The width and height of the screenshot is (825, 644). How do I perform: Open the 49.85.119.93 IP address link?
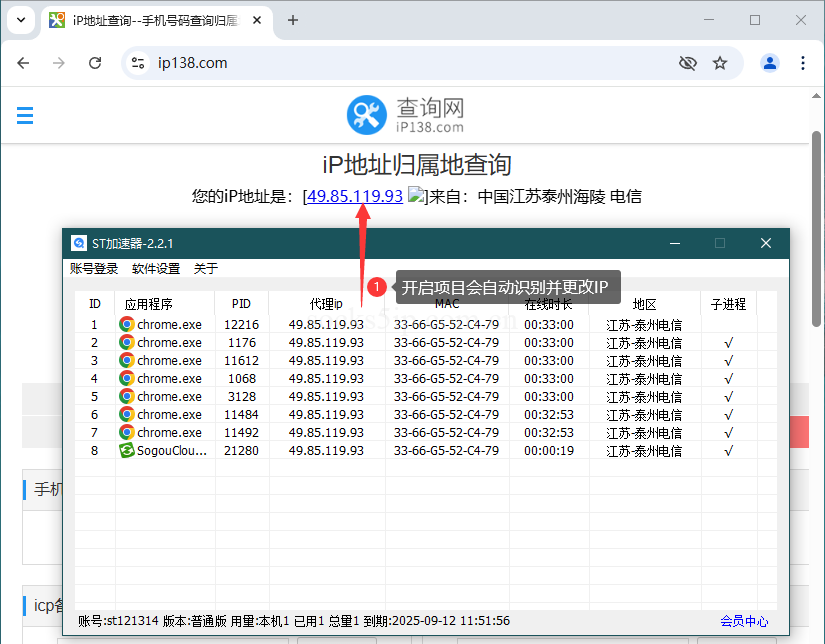pyautogui.click(x=353, y=196)
